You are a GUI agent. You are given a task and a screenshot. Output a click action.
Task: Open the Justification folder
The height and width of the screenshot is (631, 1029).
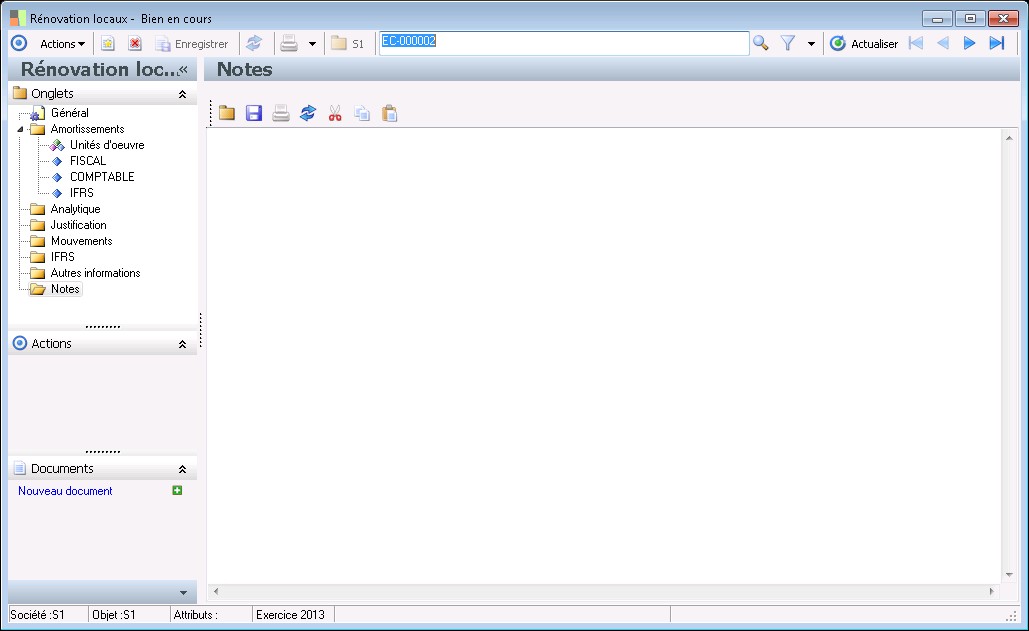[78, 225]
